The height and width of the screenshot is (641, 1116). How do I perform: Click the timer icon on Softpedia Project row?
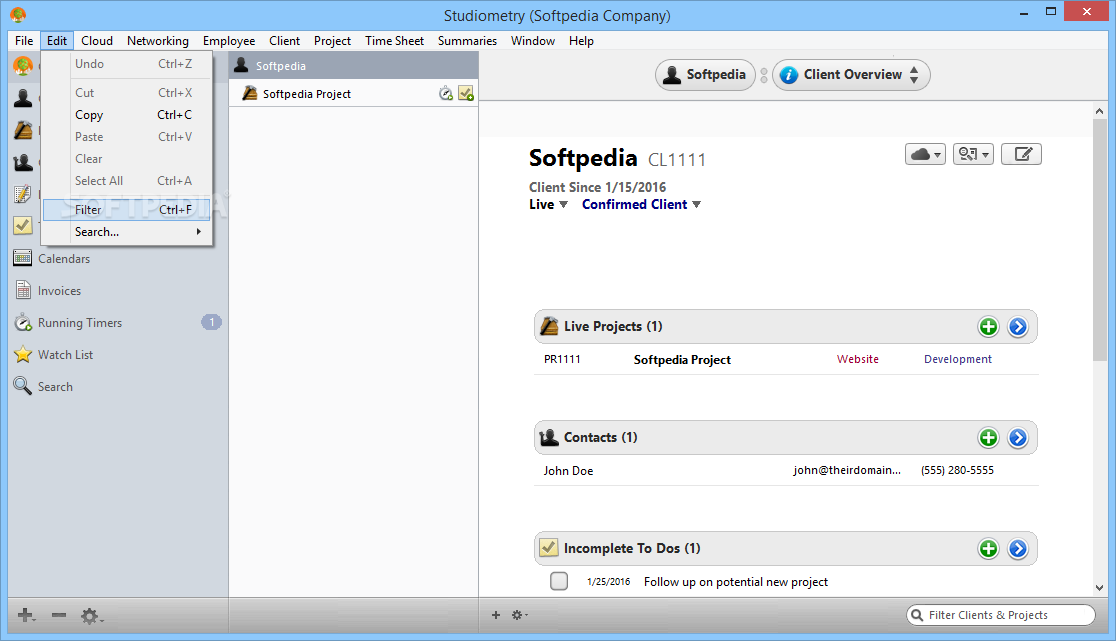tap(446, 93)
